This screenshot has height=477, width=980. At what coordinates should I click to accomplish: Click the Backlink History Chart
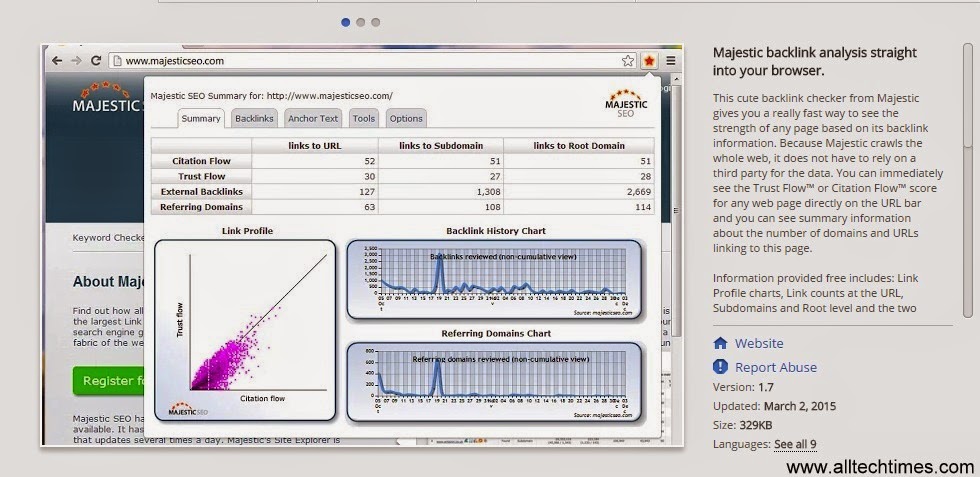pos(494,279)
